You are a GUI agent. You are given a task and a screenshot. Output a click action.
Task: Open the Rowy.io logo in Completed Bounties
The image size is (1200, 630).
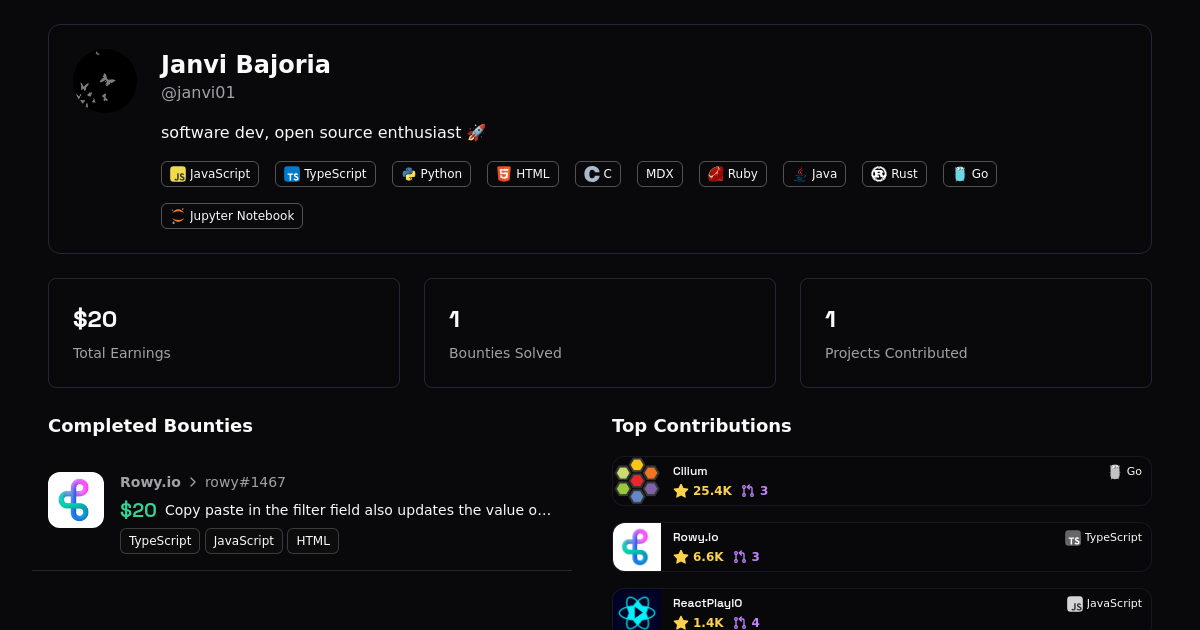pyautogui.click(x=76, y=500)
